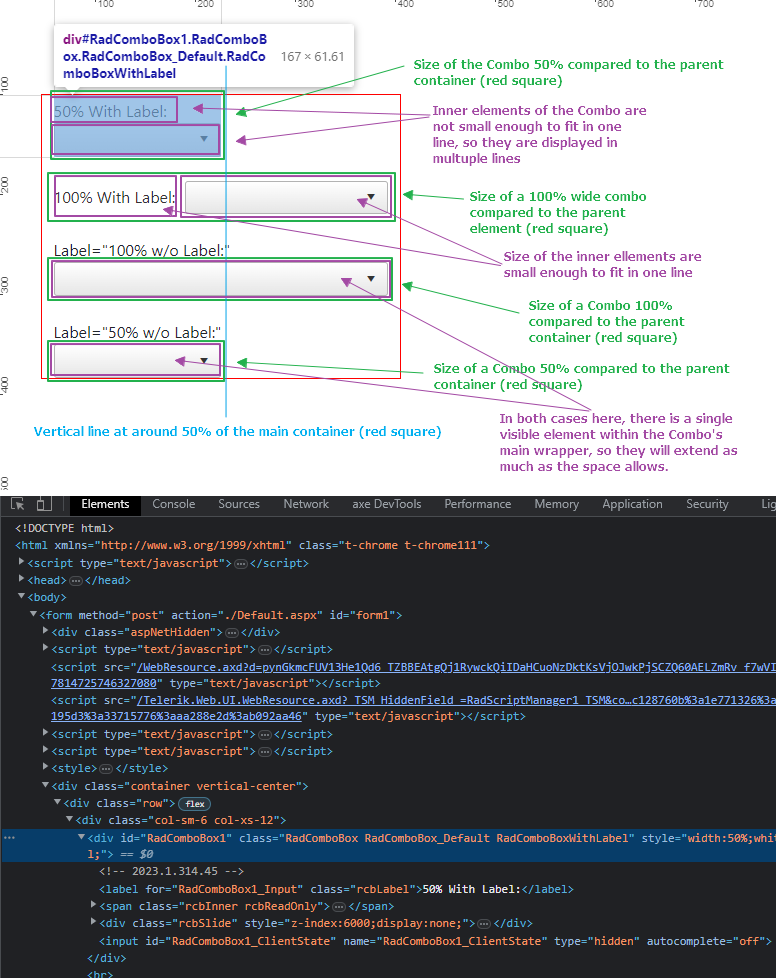Viewport: 777px width, 978px height.
Task: Toggle the device toolbar icon
Action: click(x=44, y=504)
